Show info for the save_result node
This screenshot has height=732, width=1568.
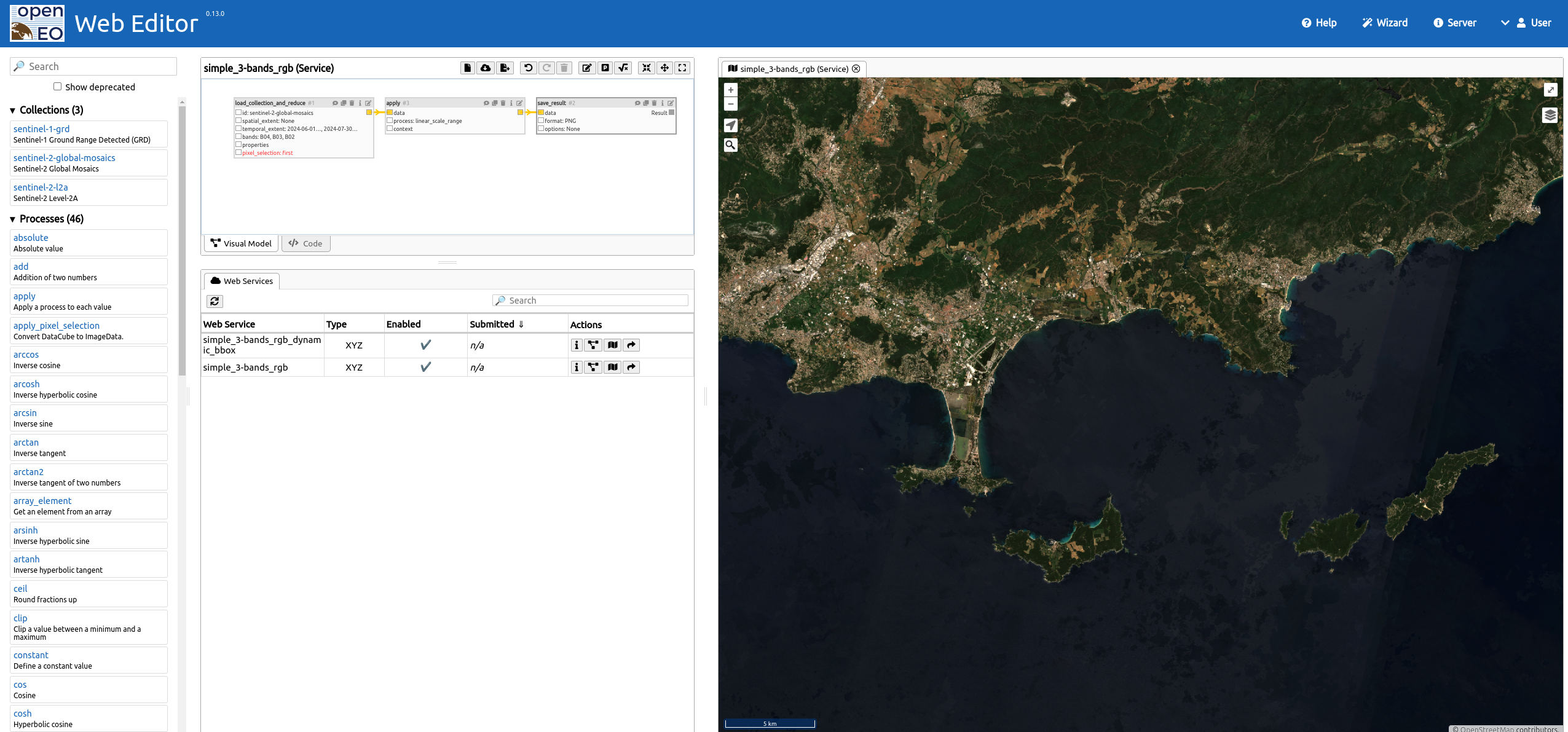pos(662,103)
